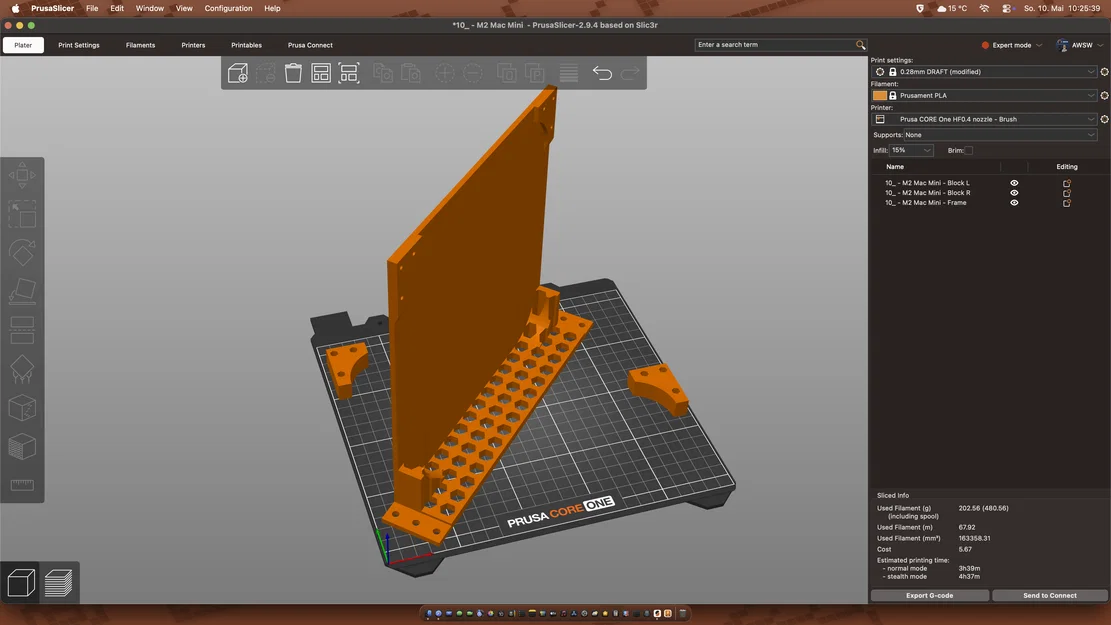The image size is (1111, 625).
Task: Click the Remove instance minus icon
Action: point(473,73)
